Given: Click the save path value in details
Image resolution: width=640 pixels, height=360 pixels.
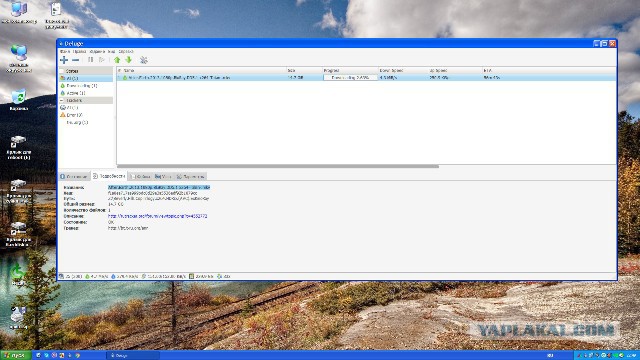Looking at the screenshot, I should (158, 198).
